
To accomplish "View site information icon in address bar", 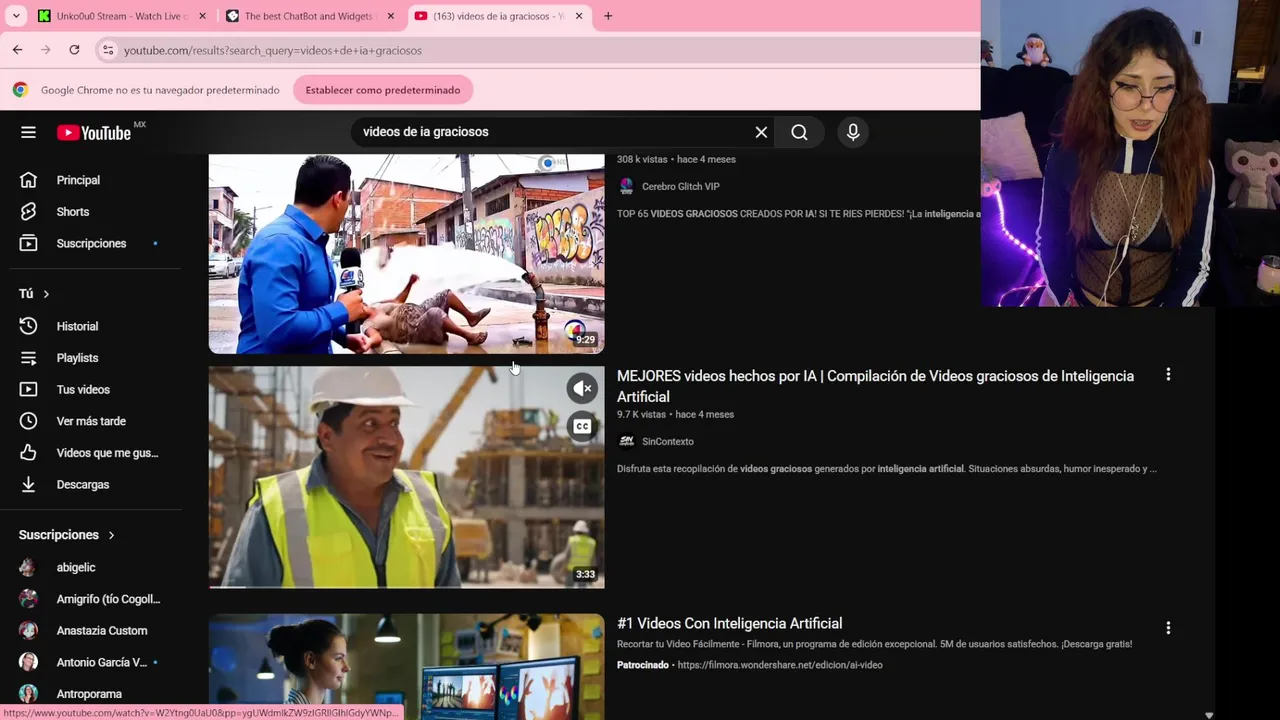I will 108,50.
